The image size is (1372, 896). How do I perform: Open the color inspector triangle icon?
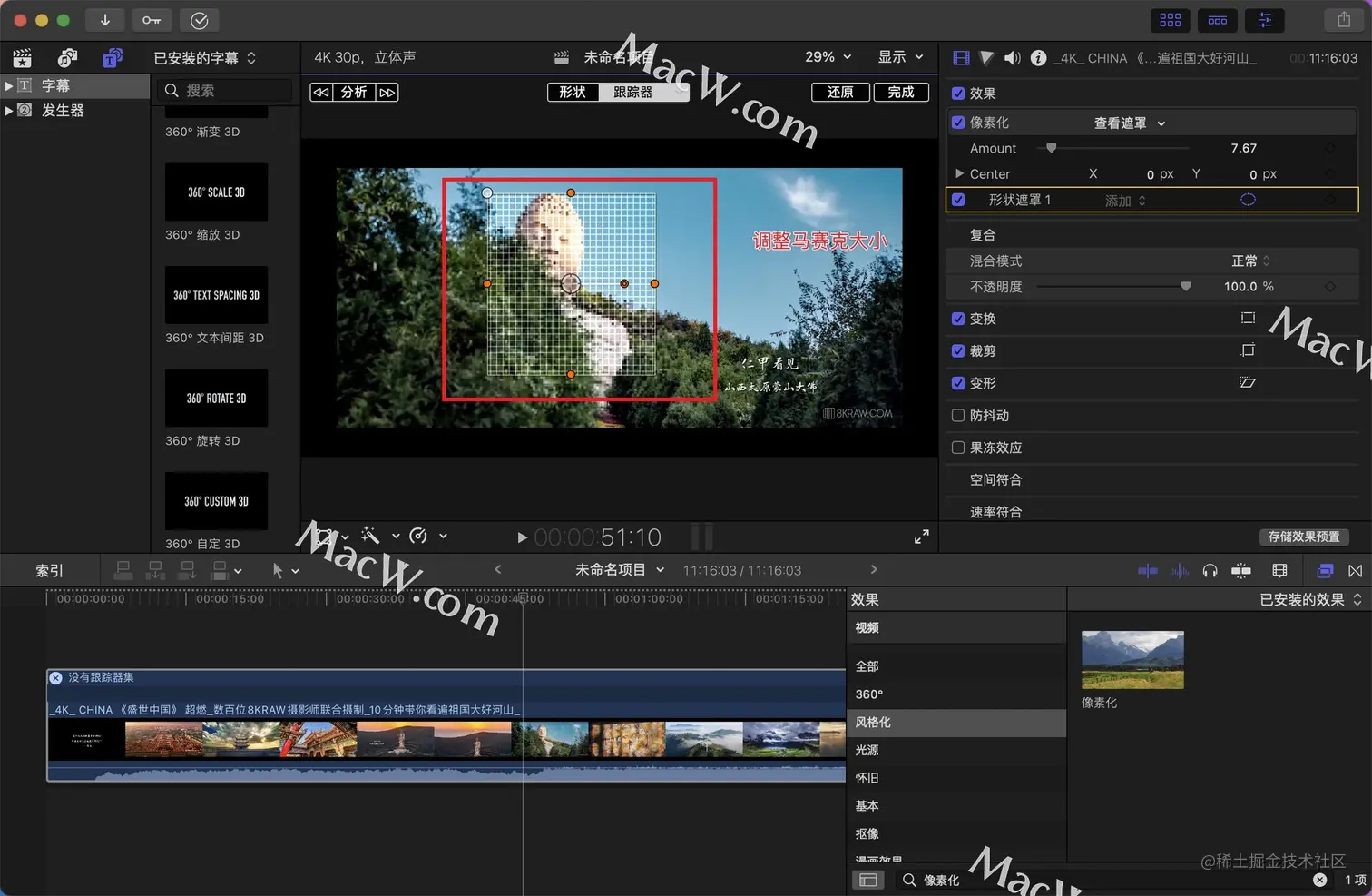pyautogui.click(x=986, y=58)
